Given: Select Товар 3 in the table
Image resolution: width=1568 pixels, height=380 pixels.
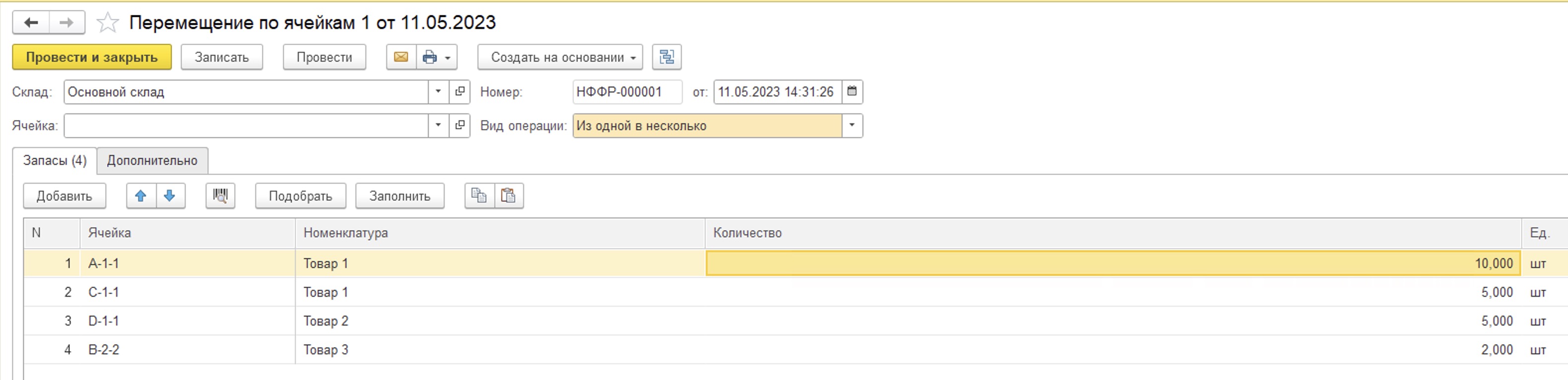Looking at the screenshot, I should 500,350.
